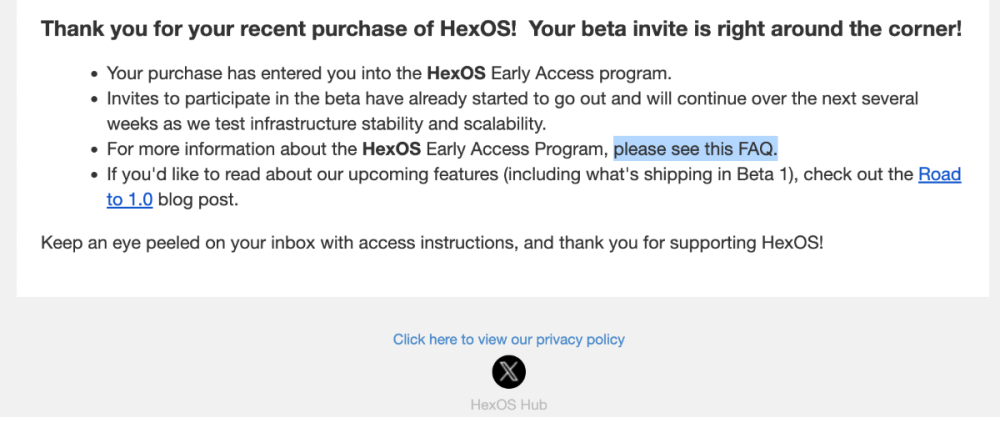Click the 'blog post.' text after Road to 1.0
This screenshot has height=423, width=1000.
point(199,199)
